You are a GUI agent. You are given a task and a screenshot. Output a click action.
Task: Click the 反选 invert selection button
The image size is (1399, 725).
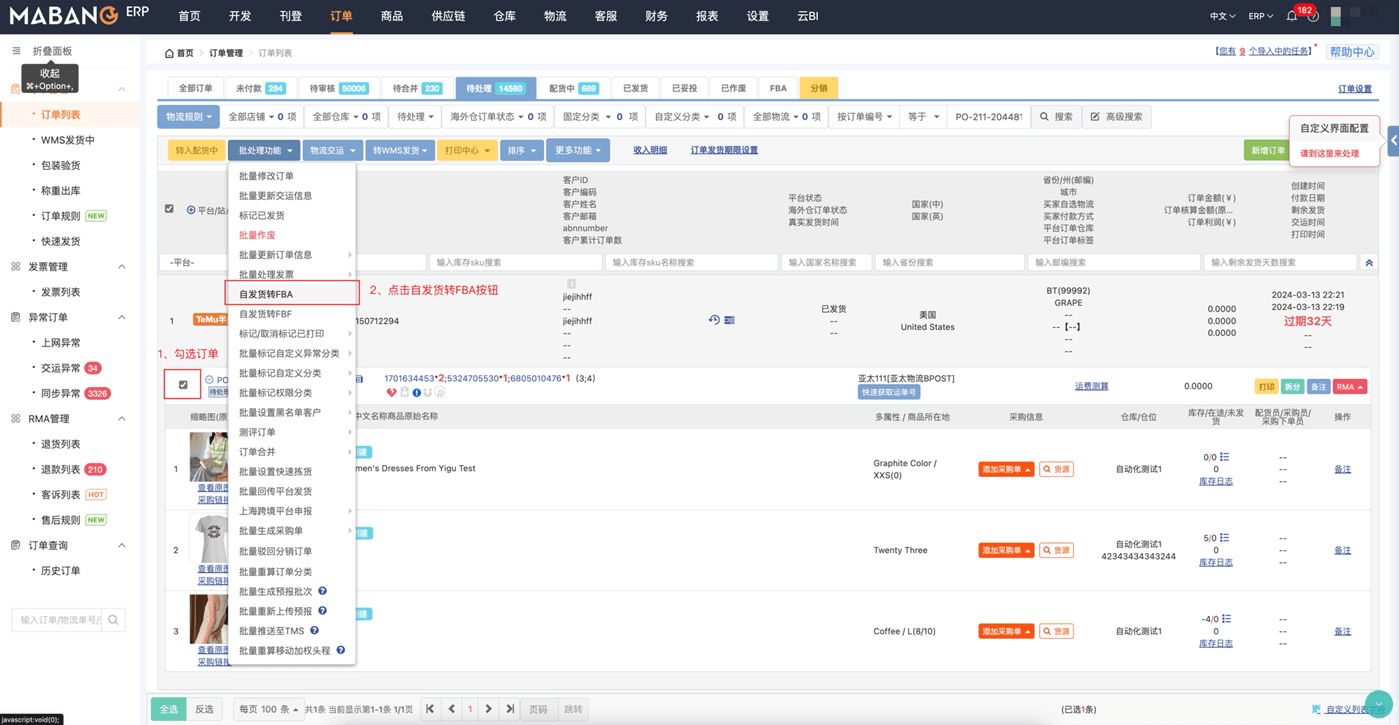(204, 709)
